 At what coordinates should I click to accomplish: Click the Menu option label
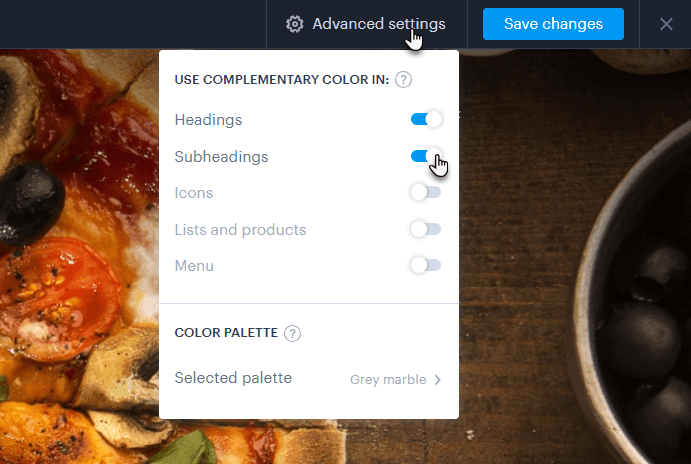194,266
